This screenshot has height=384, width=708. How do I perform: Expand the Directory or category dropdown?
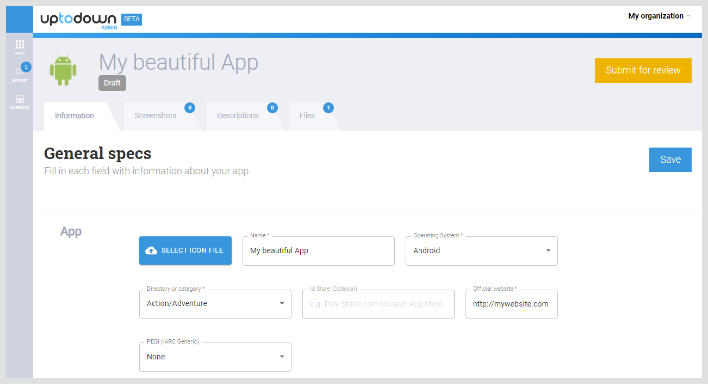pyautogui.click(x=215, y=304)
